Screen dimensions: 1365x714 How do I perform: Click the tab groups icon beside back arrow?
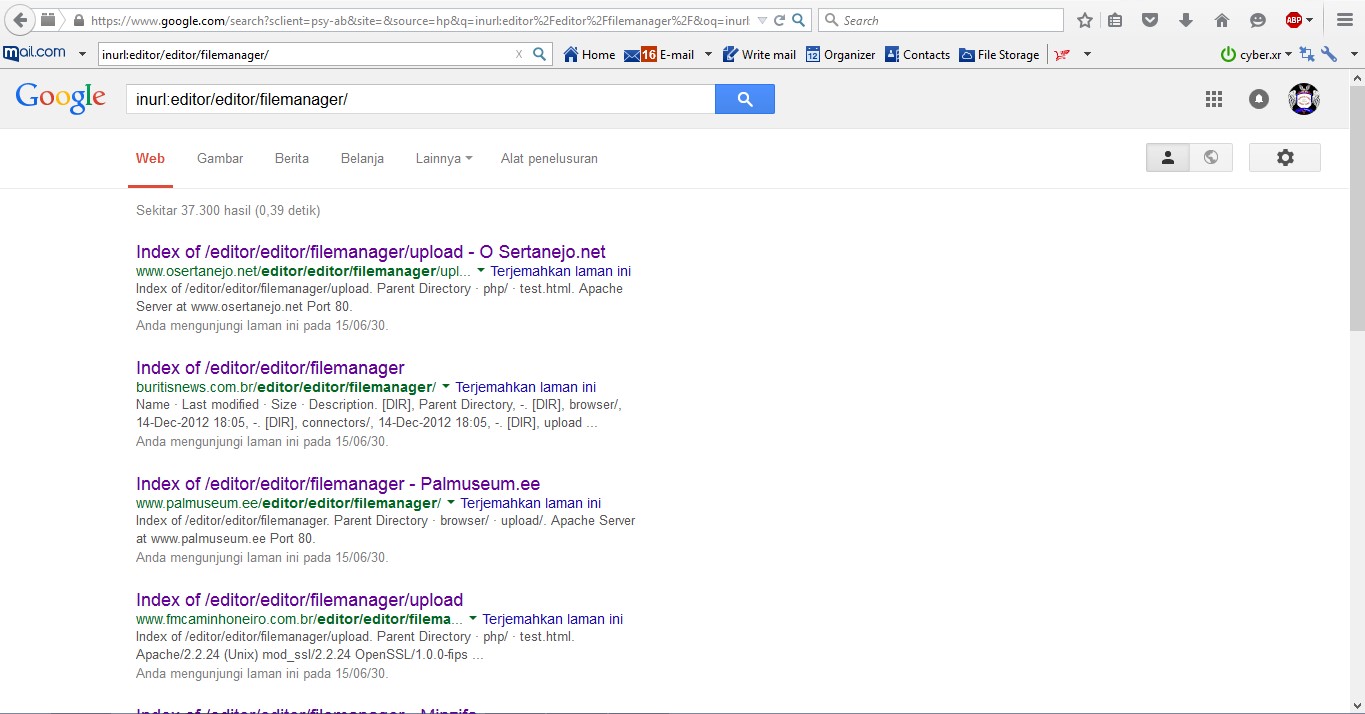click(47, 20)
